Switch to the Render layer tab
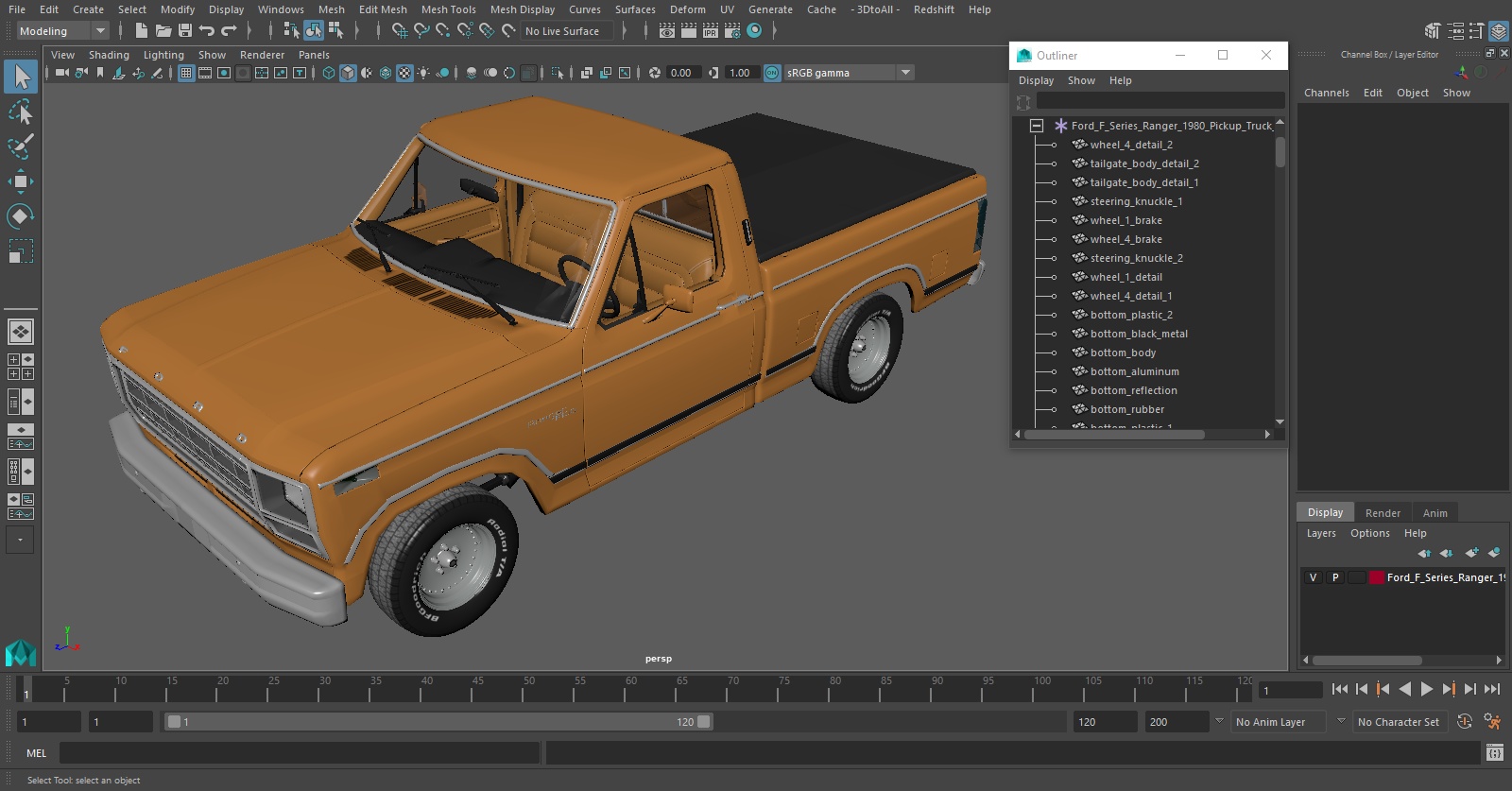Image resolution: width=1512 pixels, height=791 pixels. (1383, 513)
